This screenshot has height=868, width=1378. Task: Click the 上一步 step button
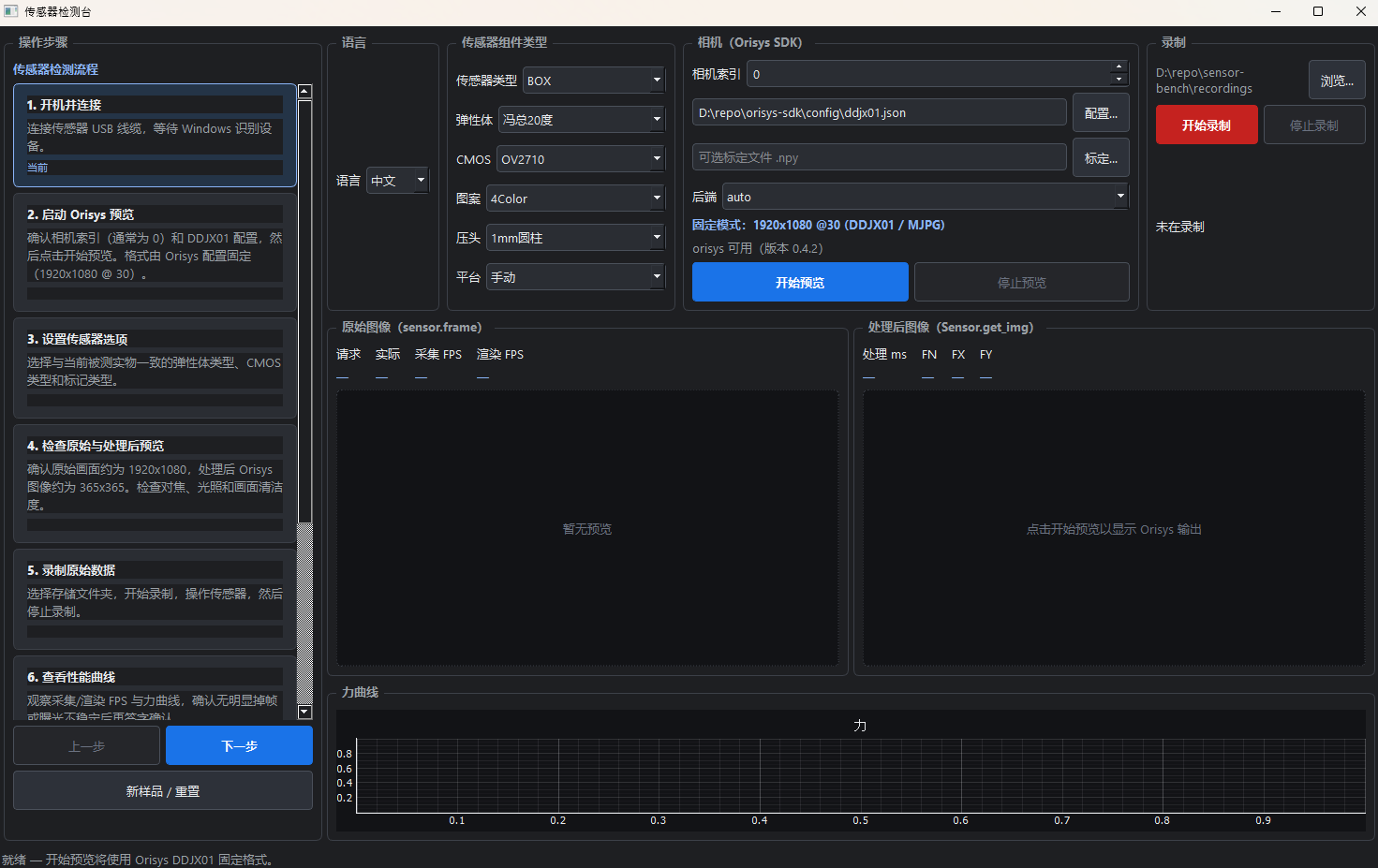coord(86,745)
